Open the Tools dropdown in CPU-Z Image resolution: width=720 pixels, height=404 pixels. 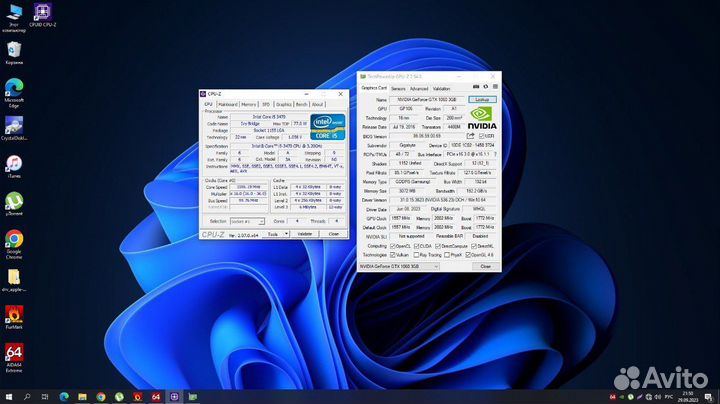click(276, 233)
